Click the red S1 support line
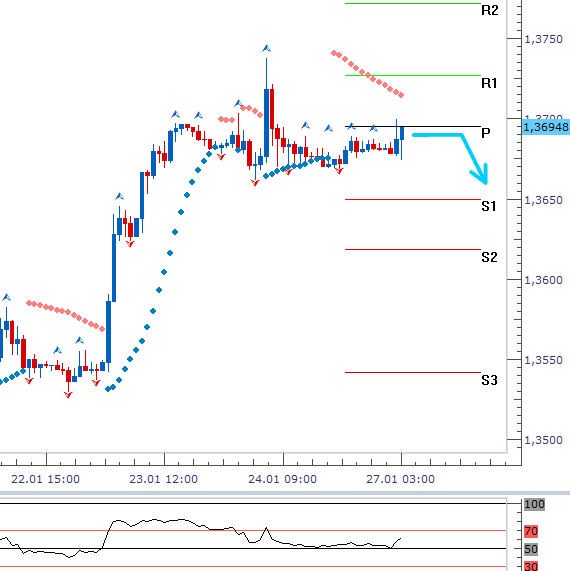 pos(413,200)
